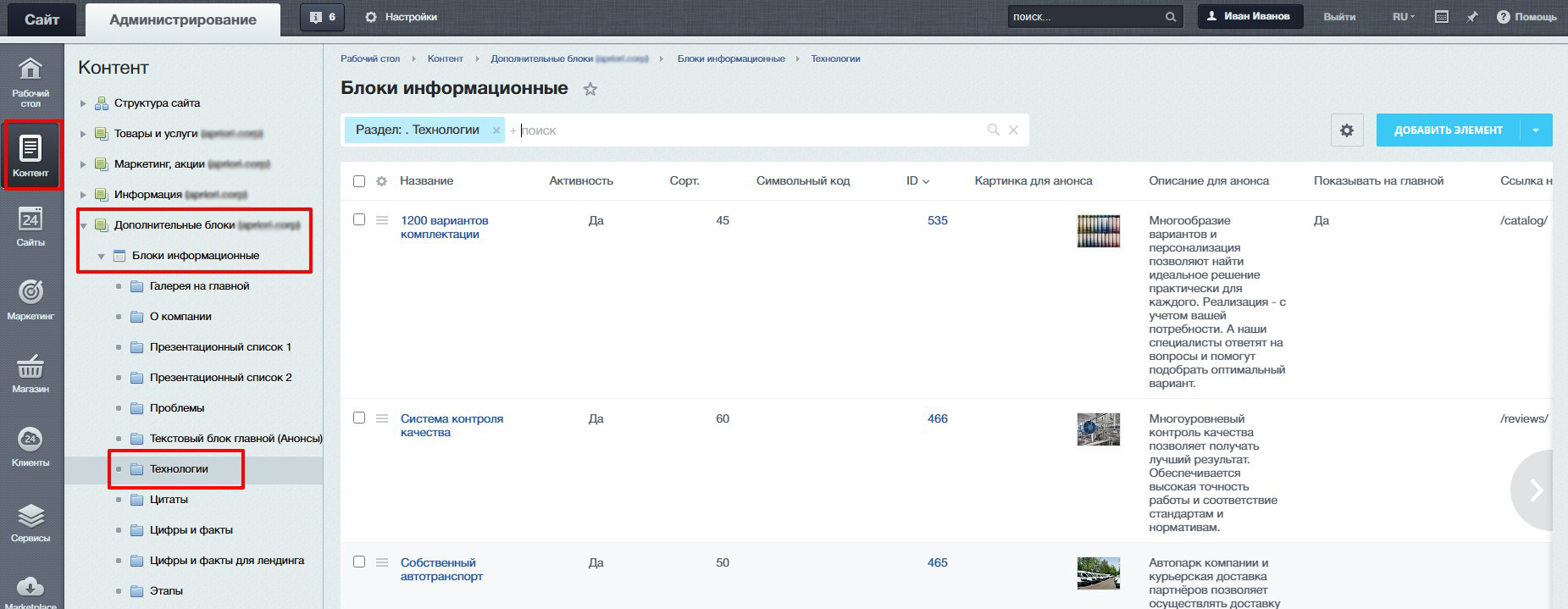Open the Настройки menu in top bar
The image size is (1568, 609).
402,17
